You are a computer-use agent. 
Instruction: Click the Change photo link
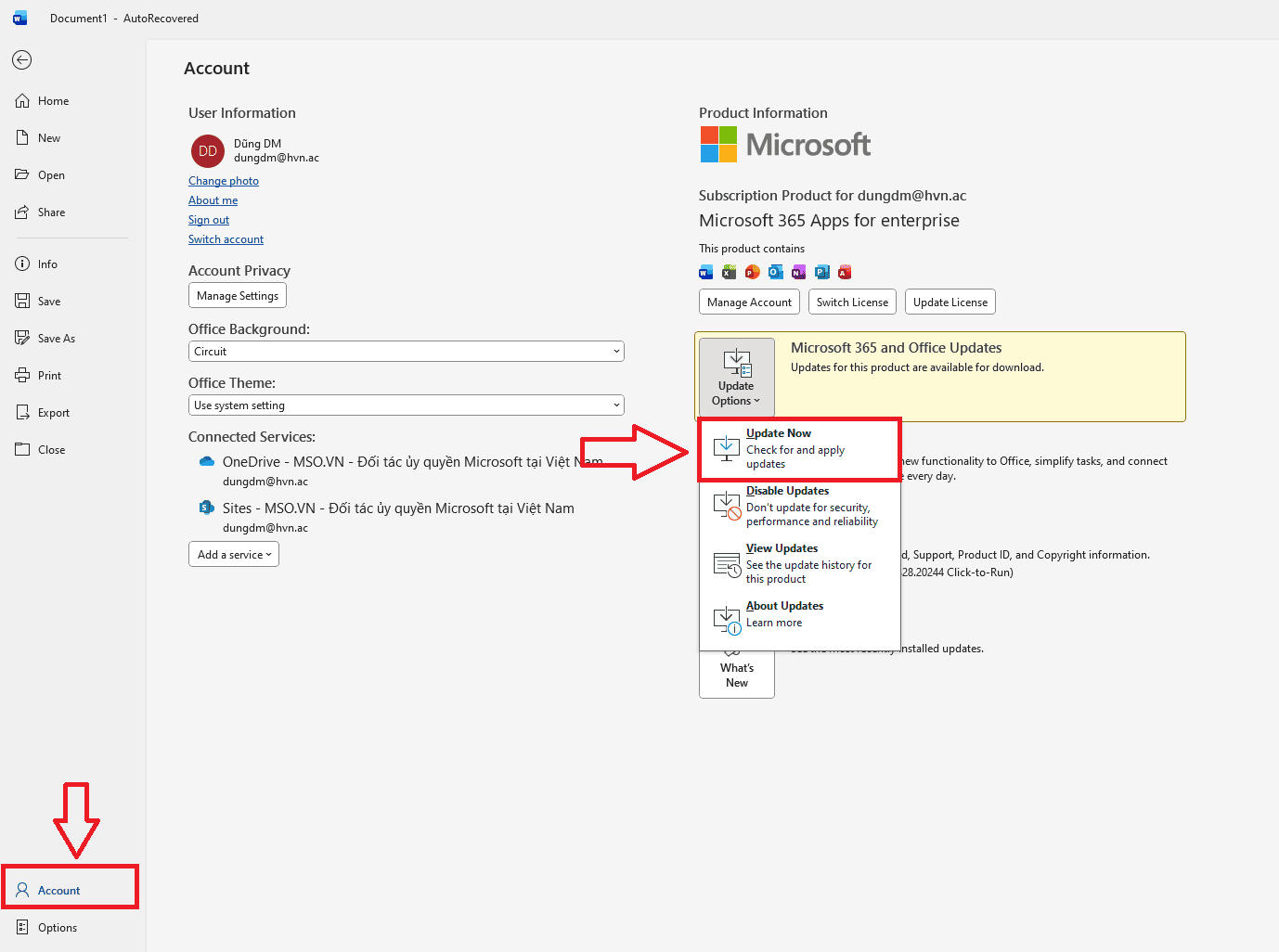pos(224,181)
